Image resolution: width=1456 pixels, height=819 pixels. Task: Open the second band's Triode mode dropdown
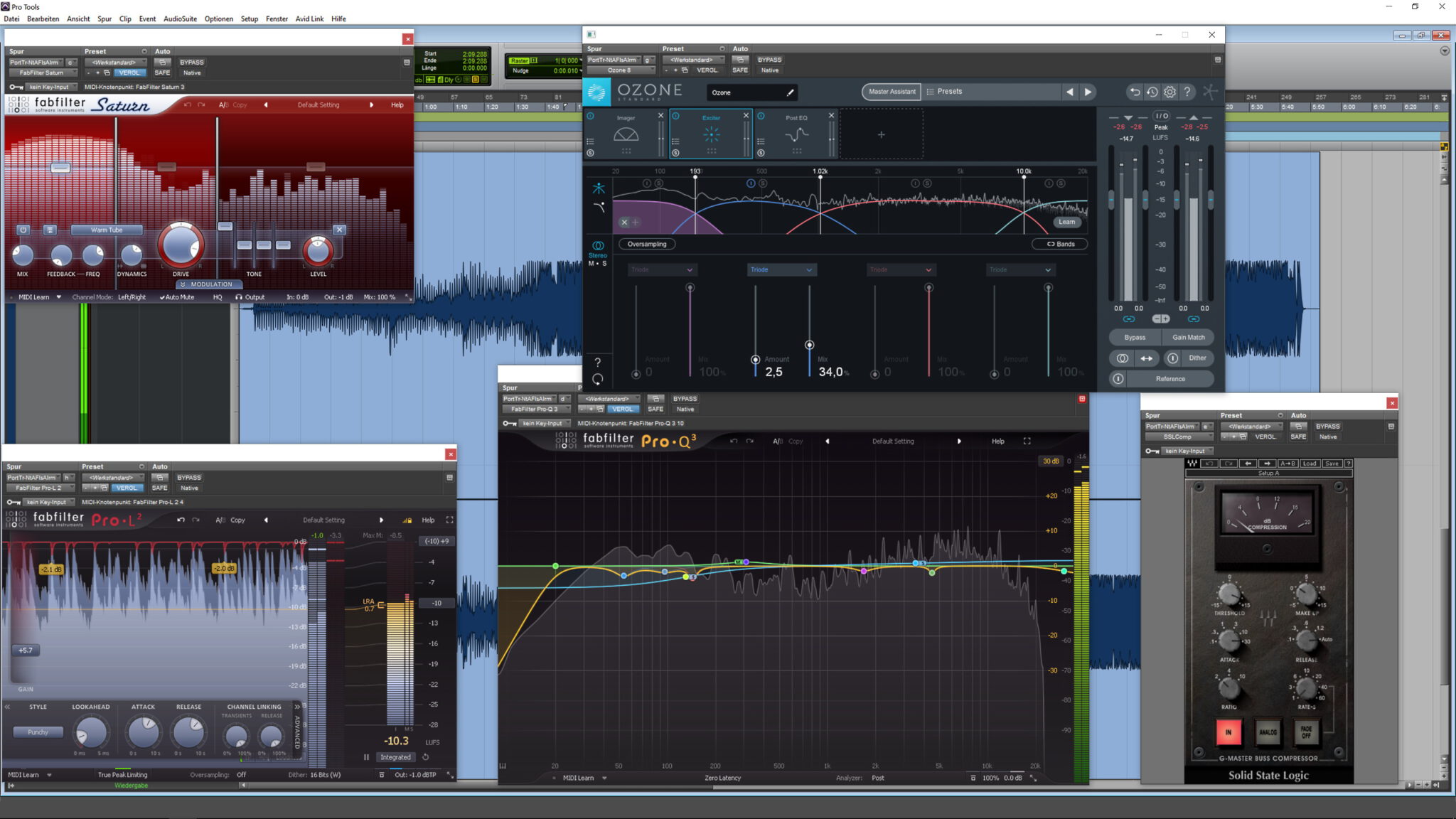[x=781, y=270]
